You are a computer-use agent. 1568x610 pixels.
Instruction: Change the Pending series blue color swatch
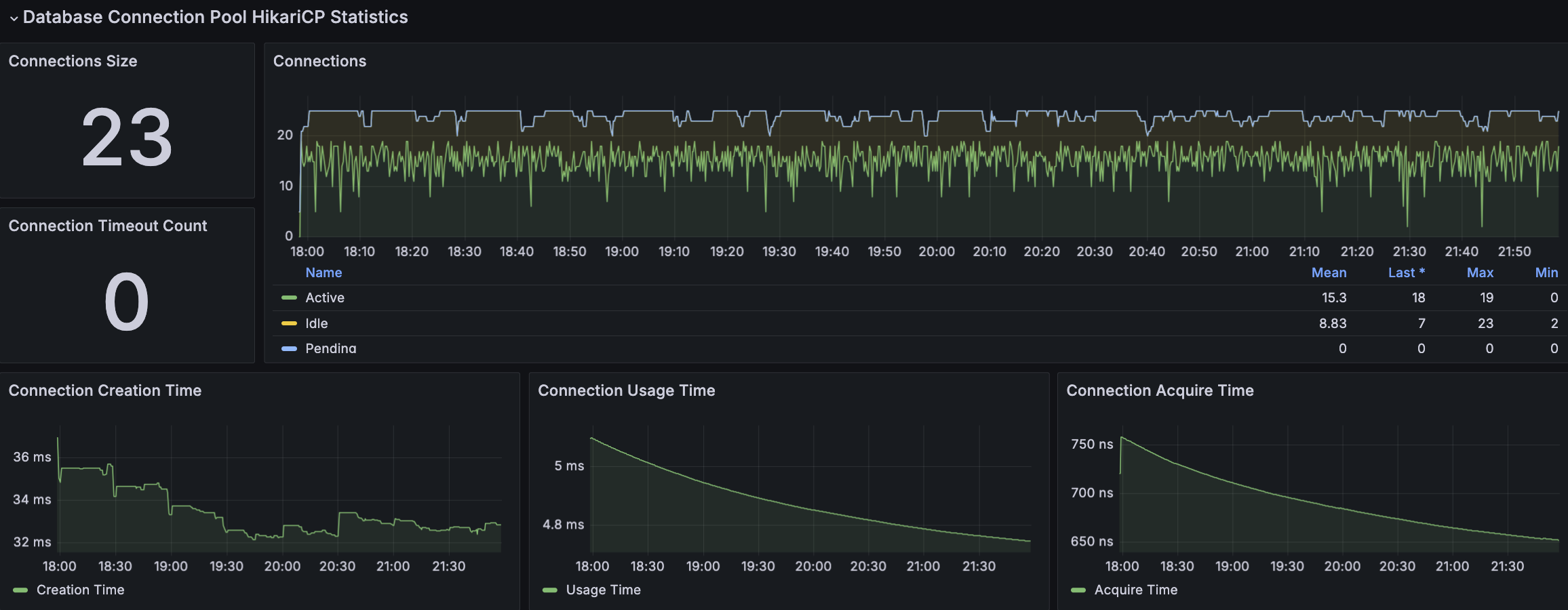(289, 348)
